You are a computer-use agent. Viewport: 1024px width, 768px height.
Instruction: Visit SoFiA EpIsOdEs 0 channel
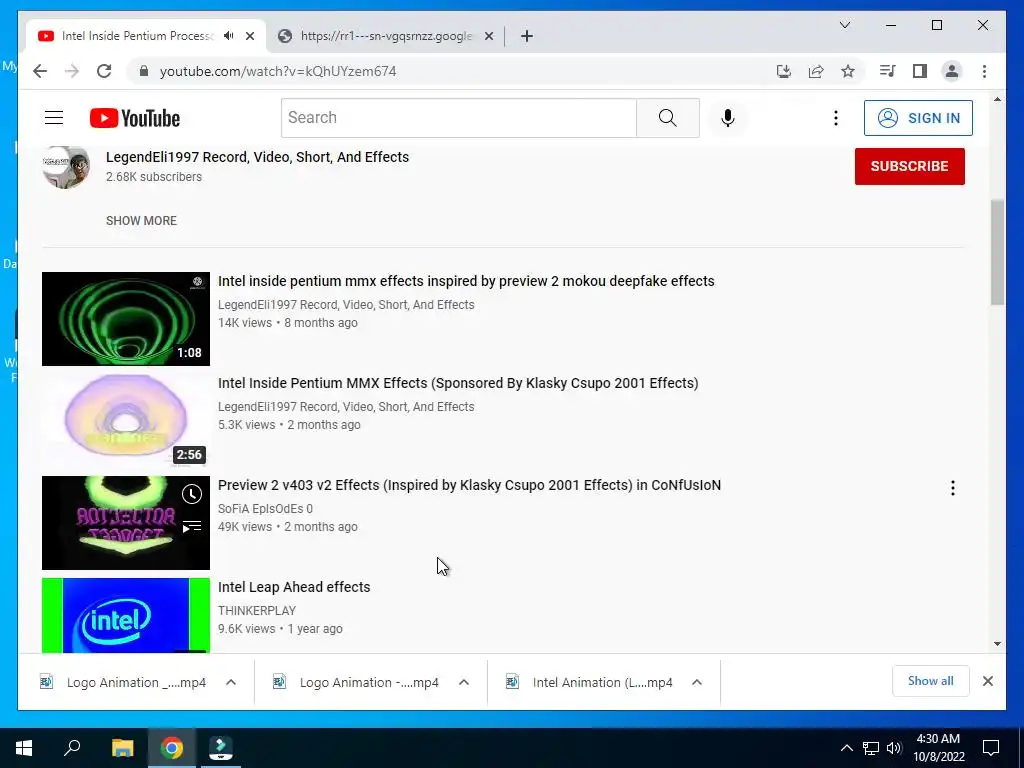pyautogui.click(x=265, y=509)
